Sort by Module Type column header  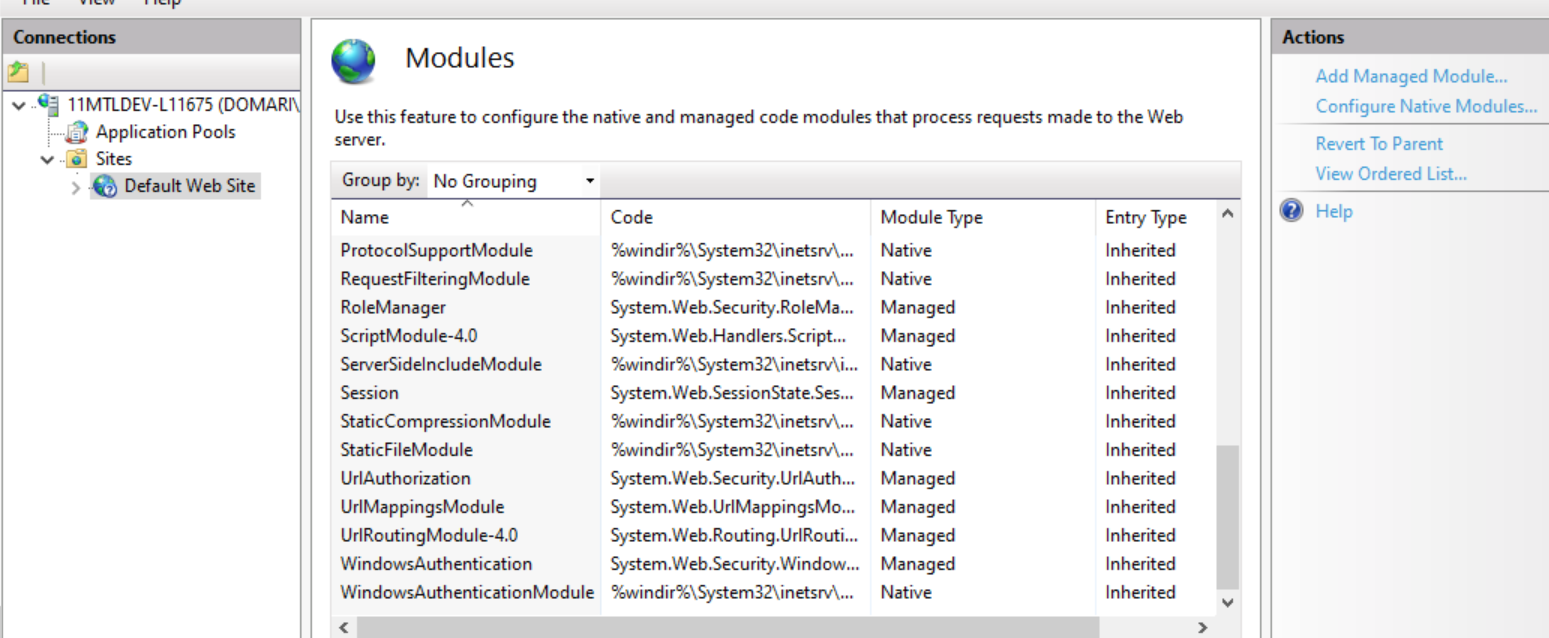click(x=931, y=217)
